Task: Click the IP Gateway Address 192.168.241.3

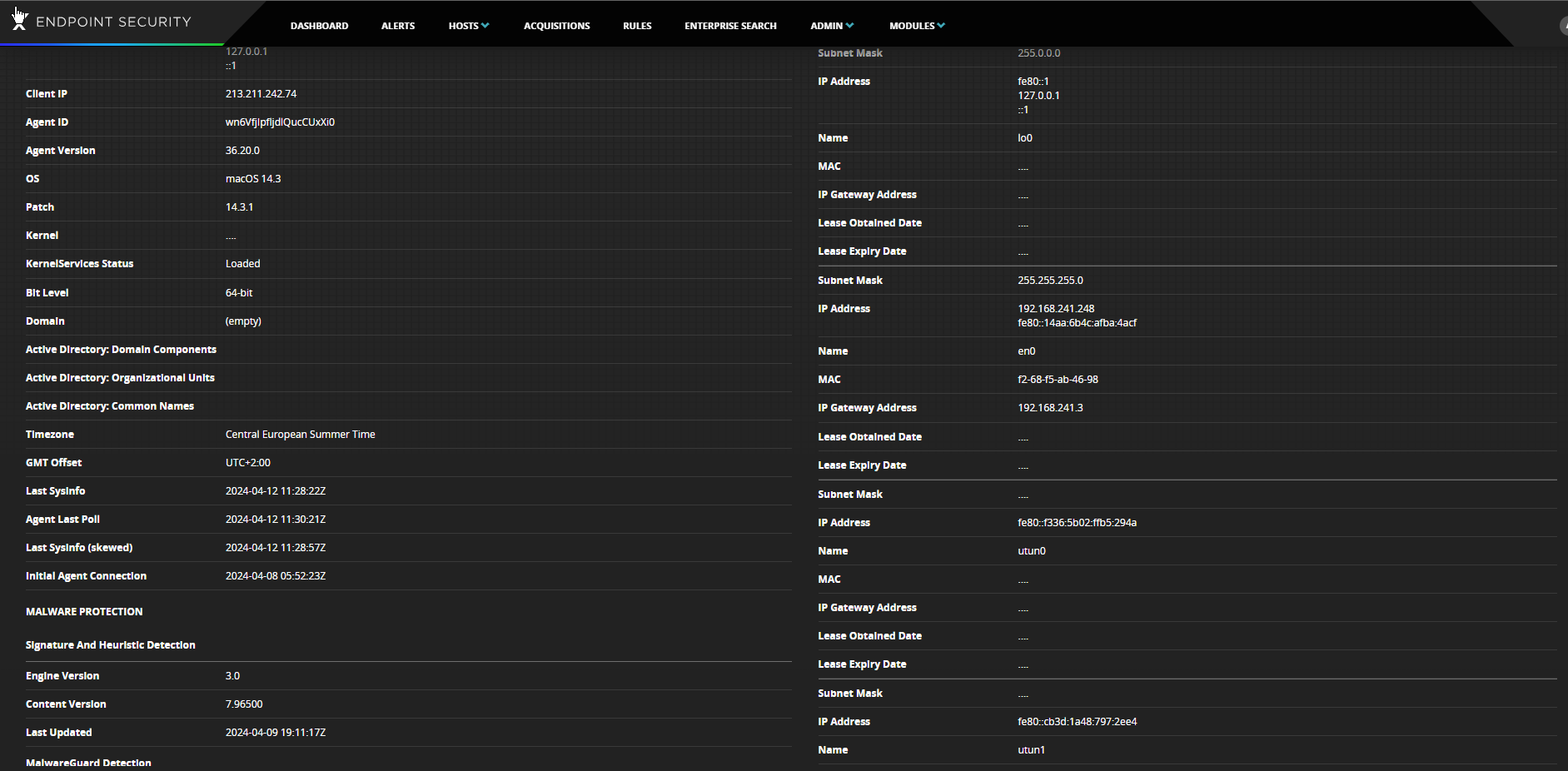Action: [x=1050, y=408]
